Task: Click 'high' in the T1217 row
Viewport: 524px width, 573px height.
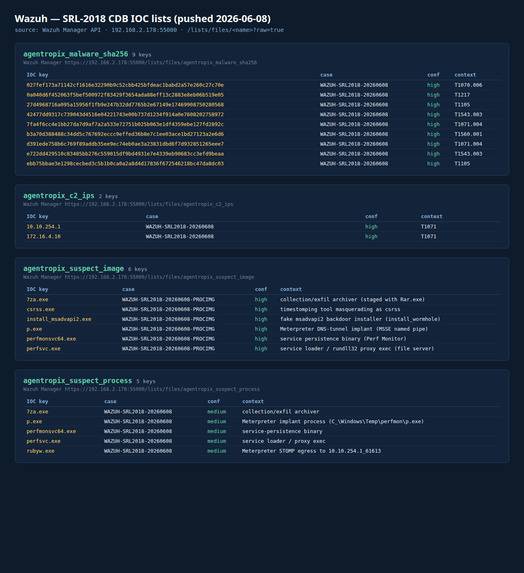Action: tap(433, 95)
